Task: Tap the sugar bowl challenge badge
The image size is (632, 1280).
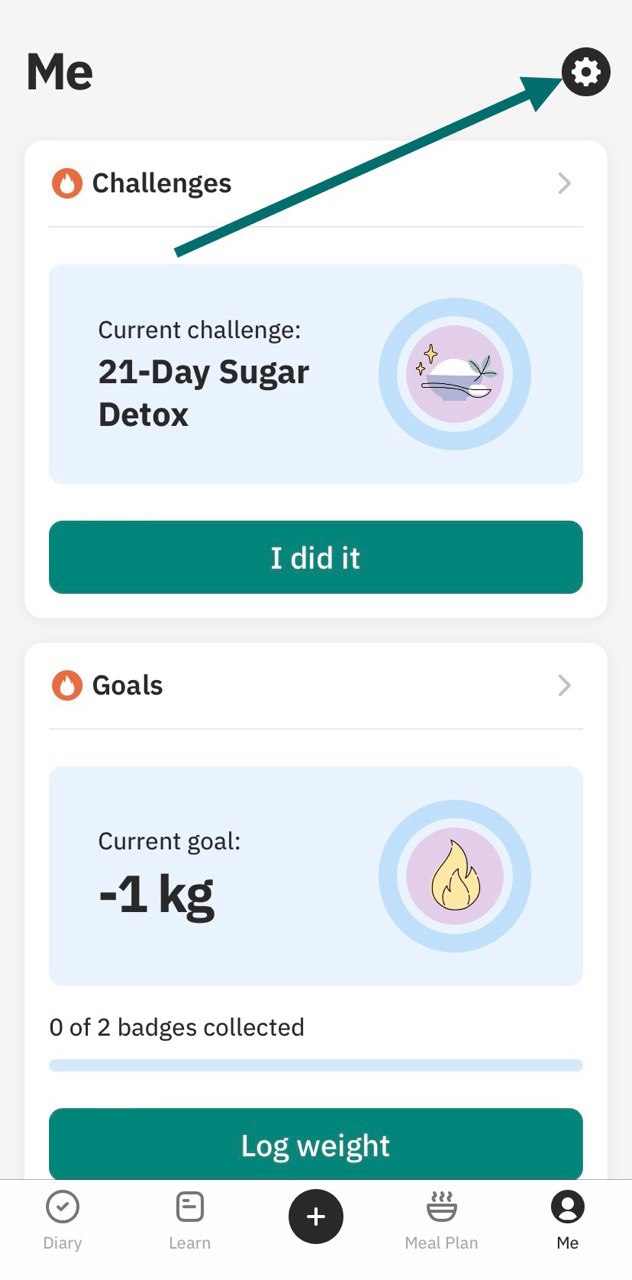Action: [x=455, y=374]
